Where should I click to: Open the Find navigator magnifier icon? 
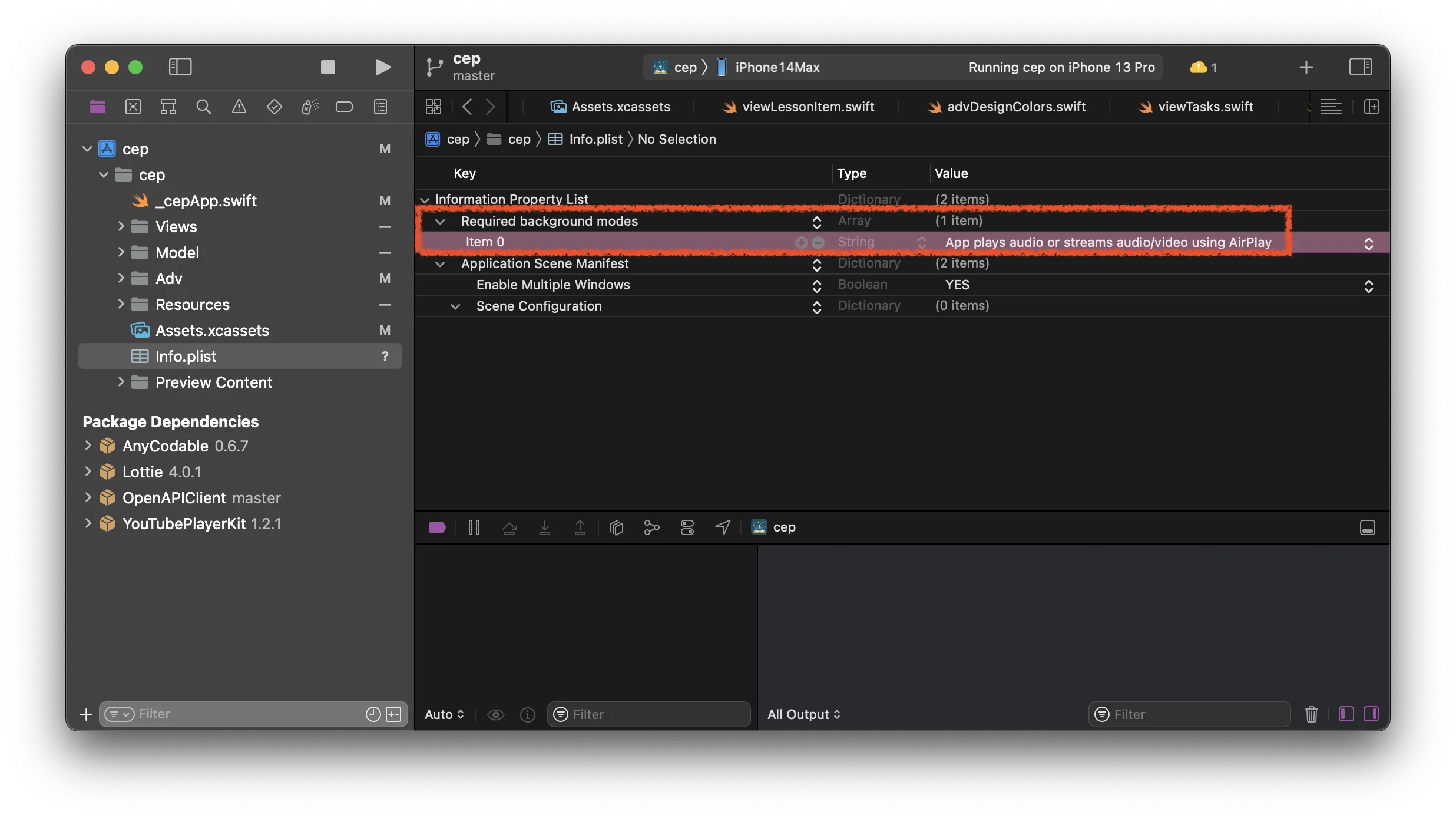[203, 107]
